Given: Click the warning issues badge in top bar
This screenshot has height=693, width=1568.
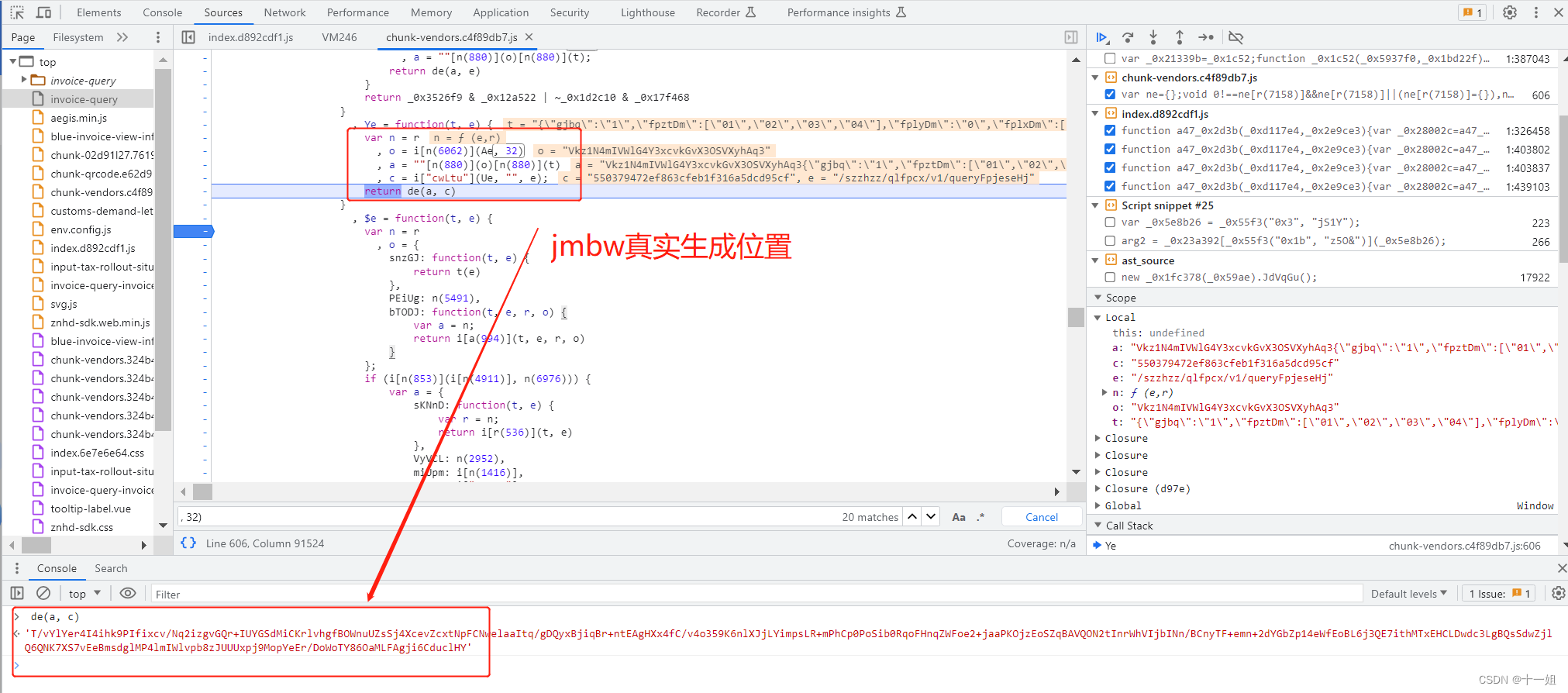Looking at the screenshot, I should [1472, 12].
